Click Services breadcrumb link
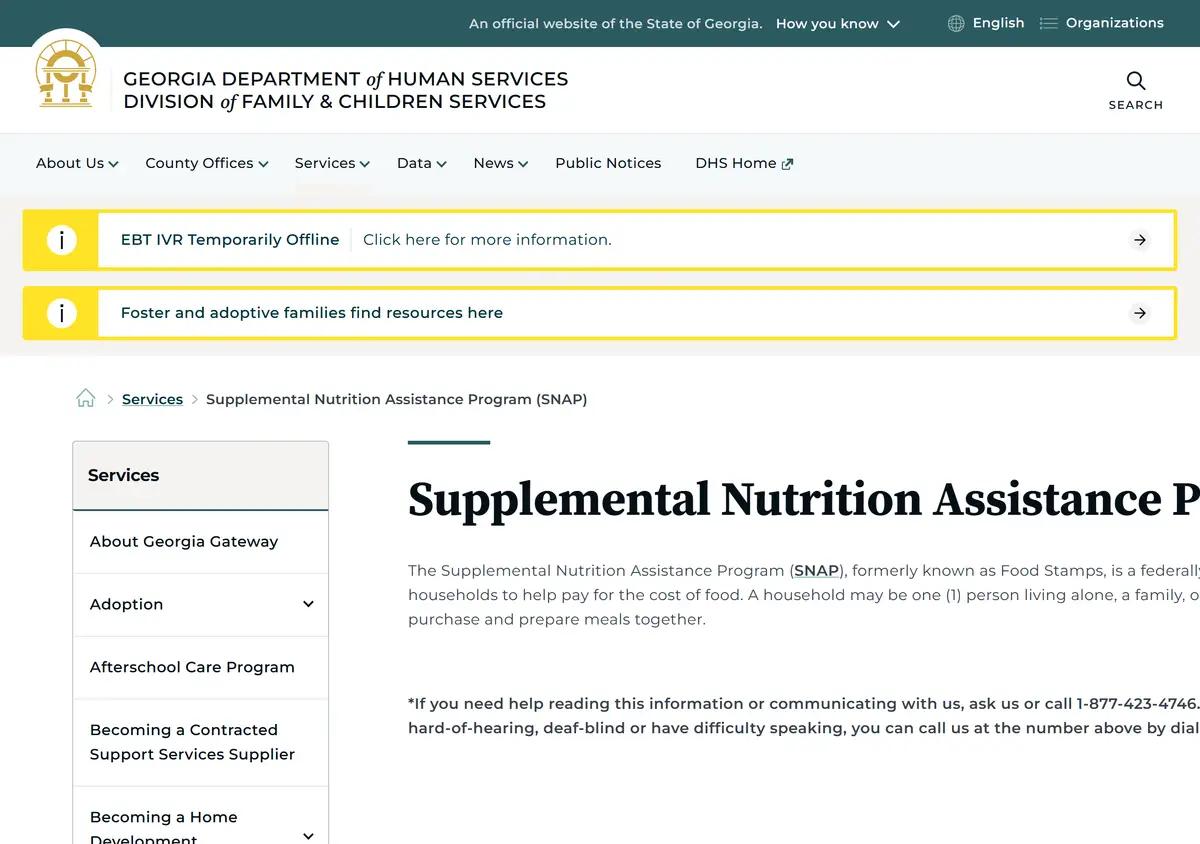The height and width of the screenshot is (844, 1200). click(x=152, y=399)
